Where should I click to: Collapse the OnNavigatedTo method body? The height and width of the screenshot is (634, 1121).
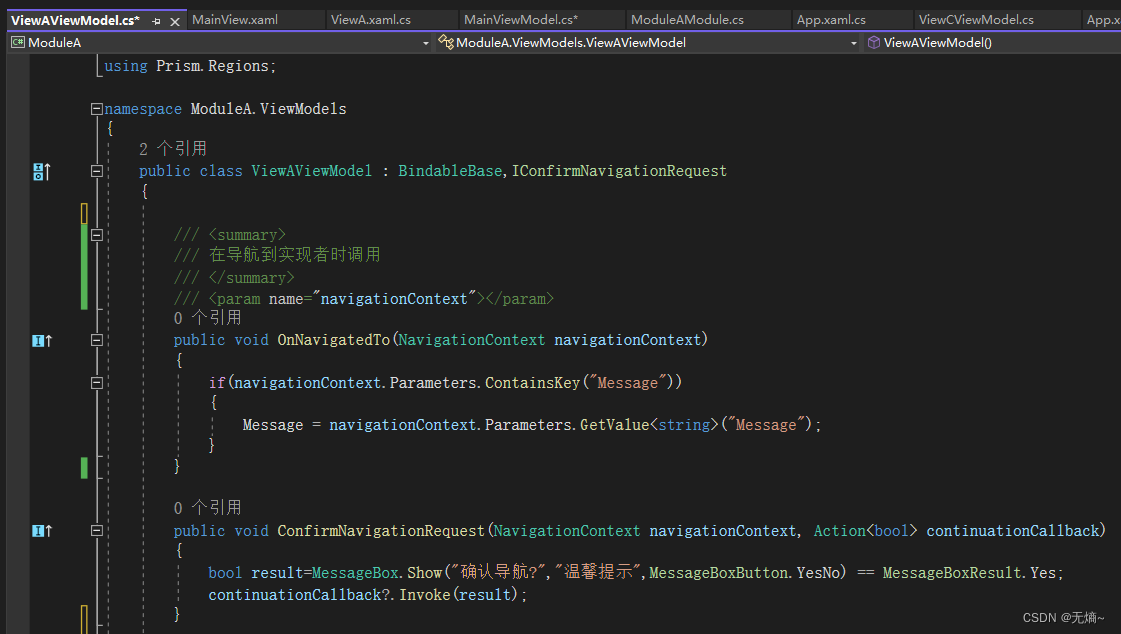(x=96, y=340)
